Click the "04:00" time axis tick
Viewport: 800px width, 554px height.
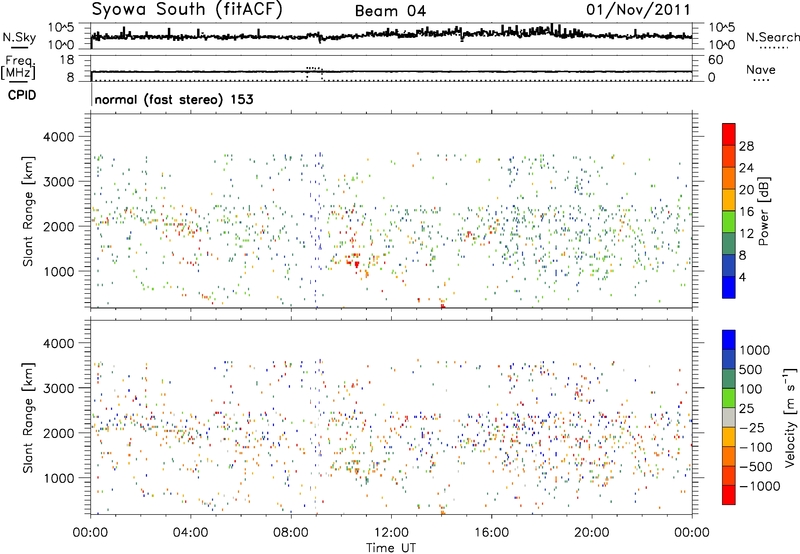coord(191,533)
